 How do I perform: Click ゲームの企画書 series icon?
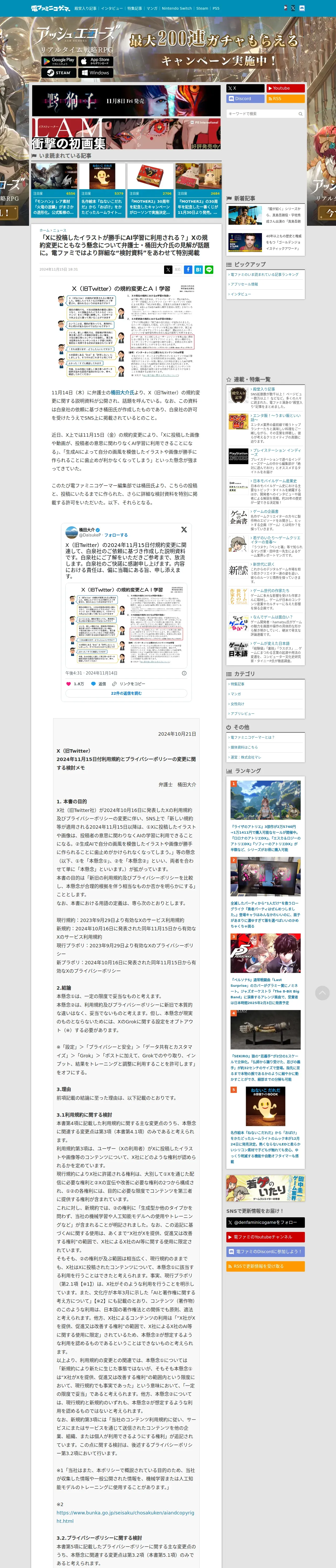238,517
